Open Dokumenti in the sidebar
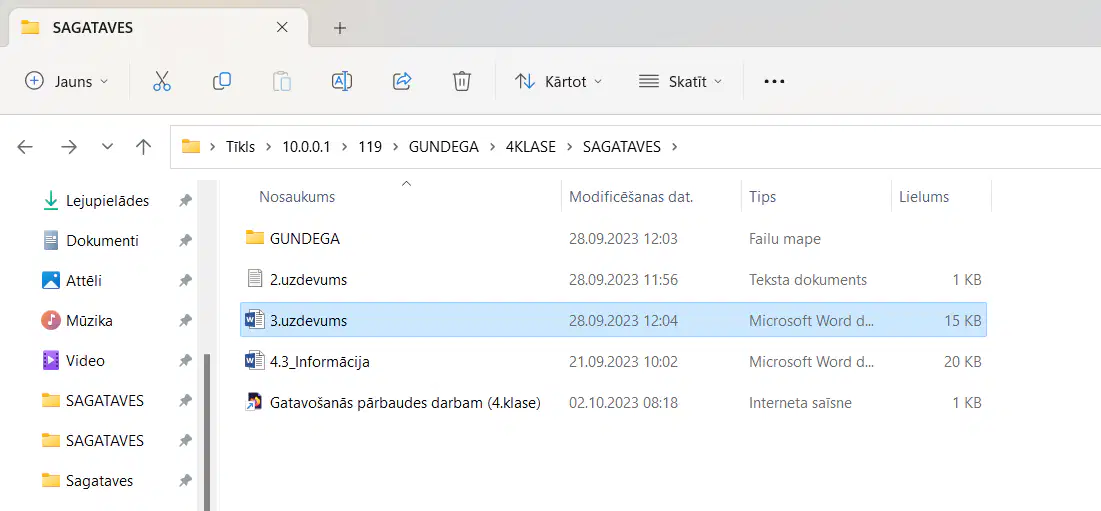This screenshot has height=511, width=1101. pyautogui.click(x=103, y=241)
